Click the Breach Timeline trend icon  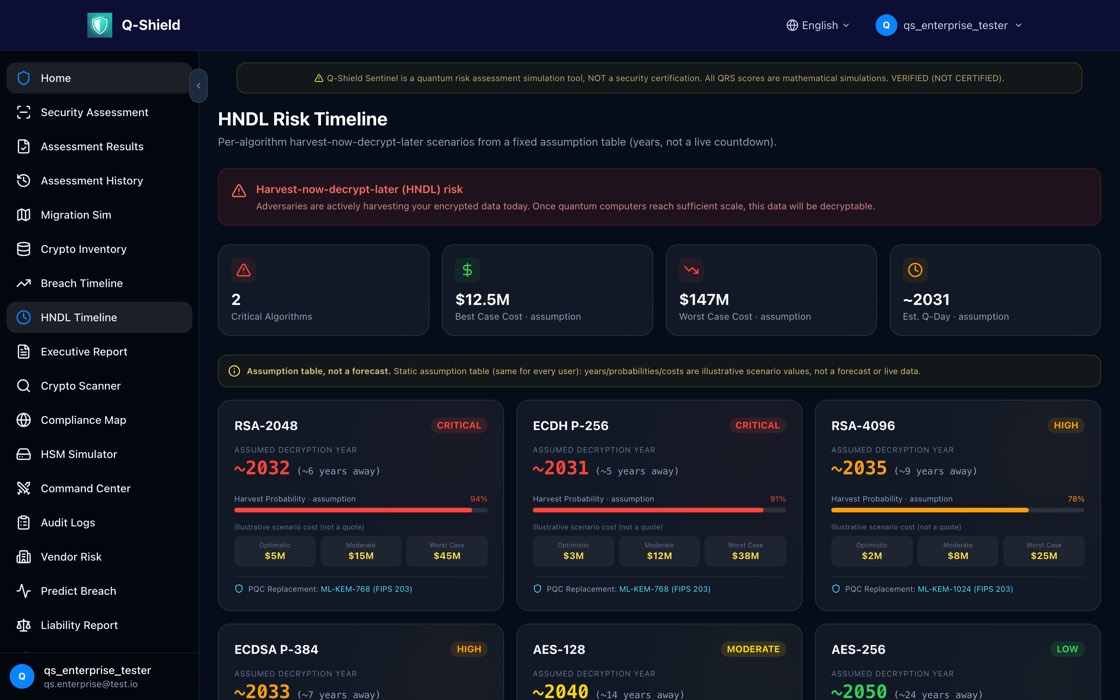point(24,284)
